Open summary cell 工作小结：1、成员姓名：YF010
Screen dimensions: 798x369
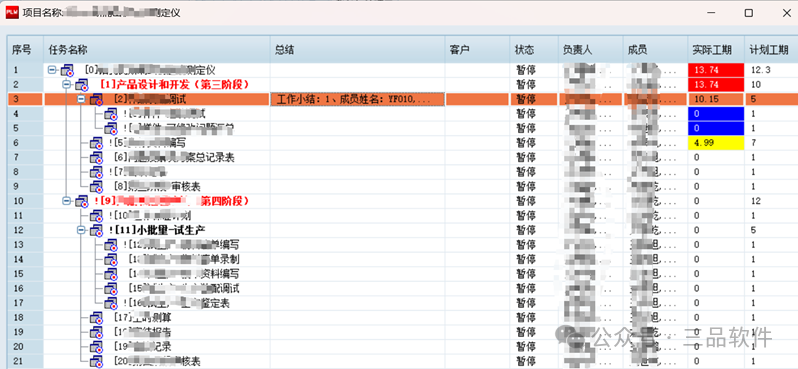[x=358, y=99]
